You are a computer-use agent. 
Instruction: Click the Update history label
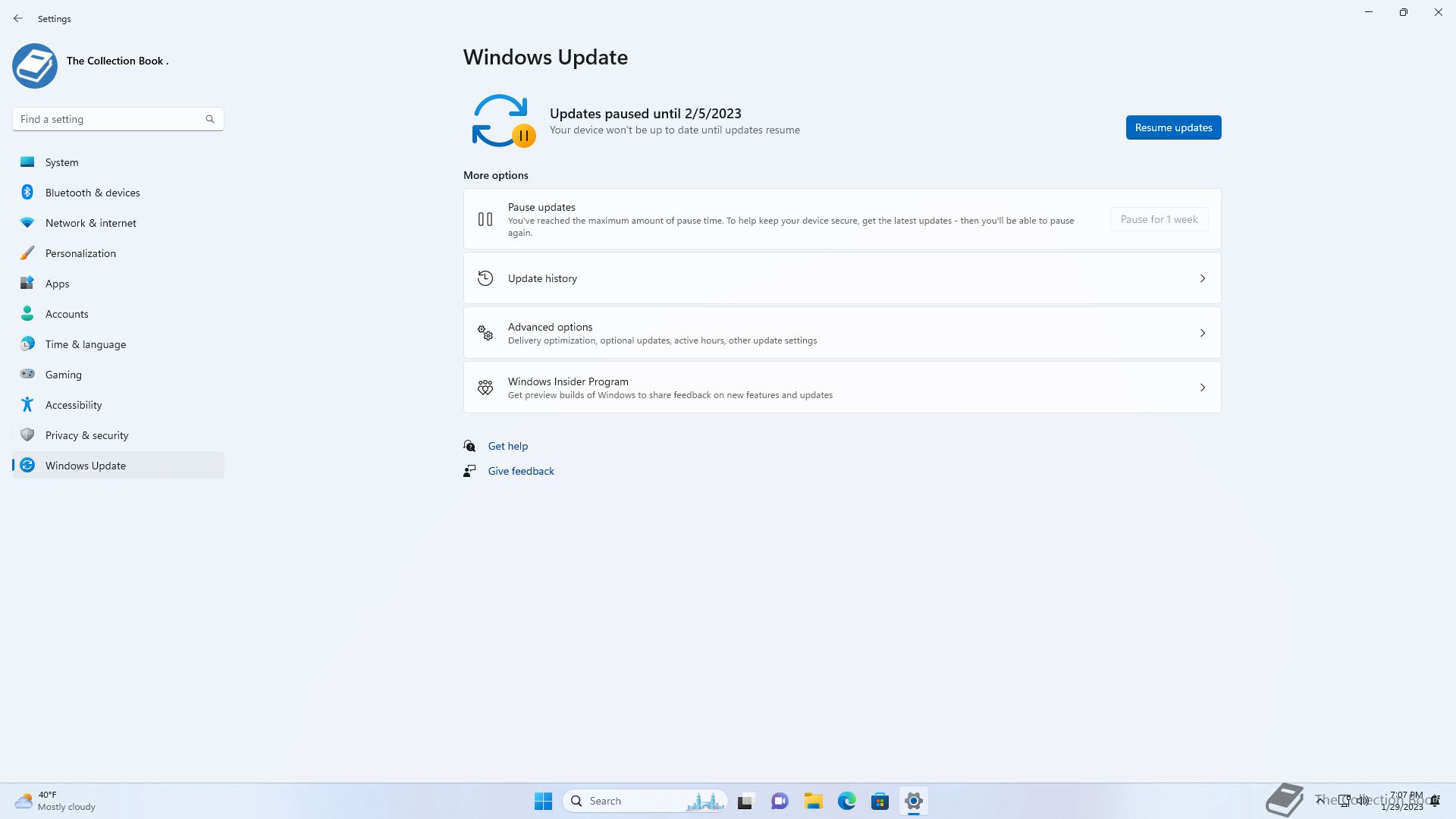tap(542, 278)
